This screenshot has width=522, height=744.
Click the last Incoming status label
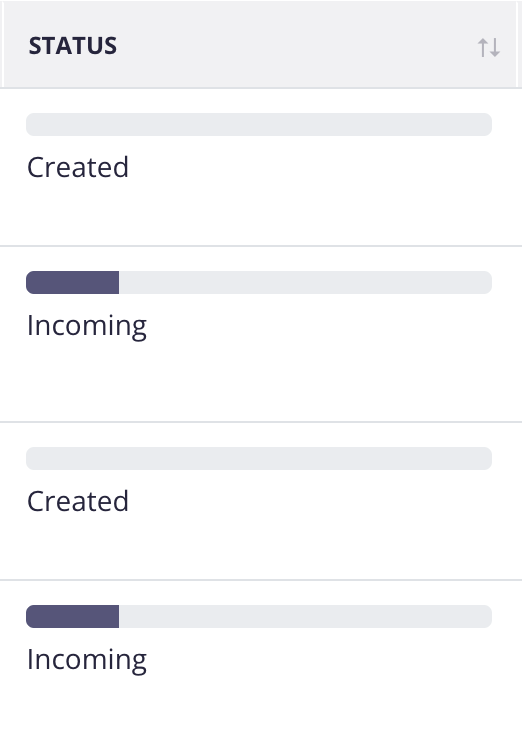tap(87, 660)
